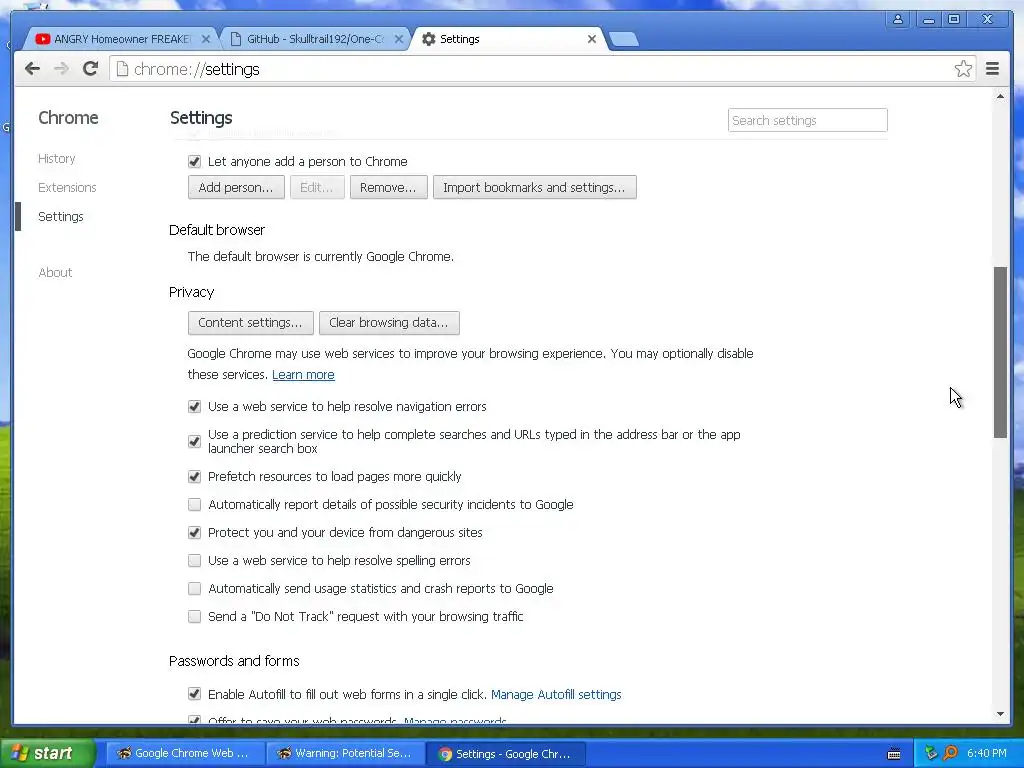Screen dimensions: 1024x768
Task: Enable automatic security incident reporting checkbox
Action: [x=194, y=504]
